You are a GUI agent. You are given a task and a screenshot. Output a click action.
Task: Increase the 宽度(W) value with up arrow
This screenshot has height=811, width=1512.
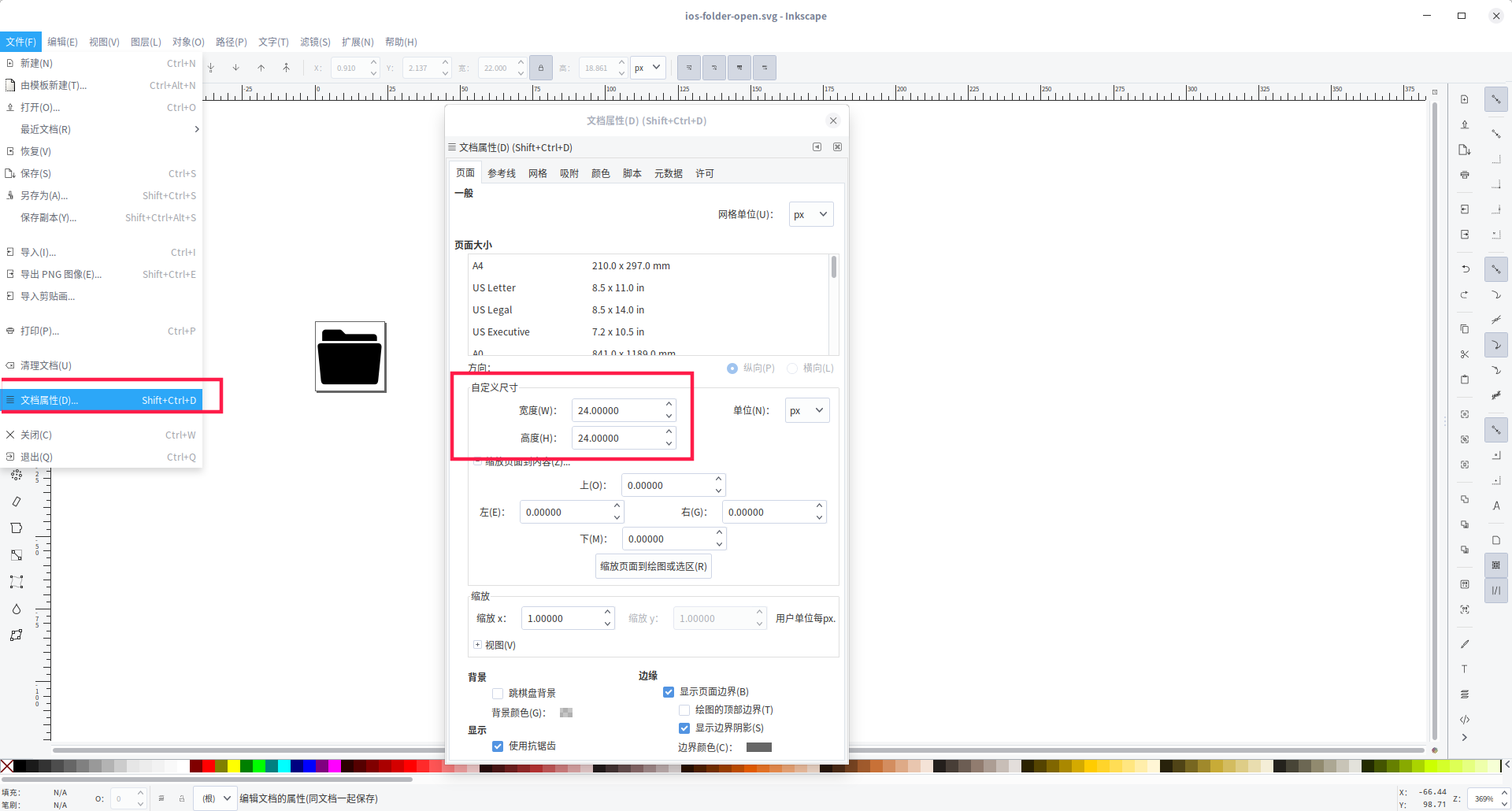[x=669, y=405]
